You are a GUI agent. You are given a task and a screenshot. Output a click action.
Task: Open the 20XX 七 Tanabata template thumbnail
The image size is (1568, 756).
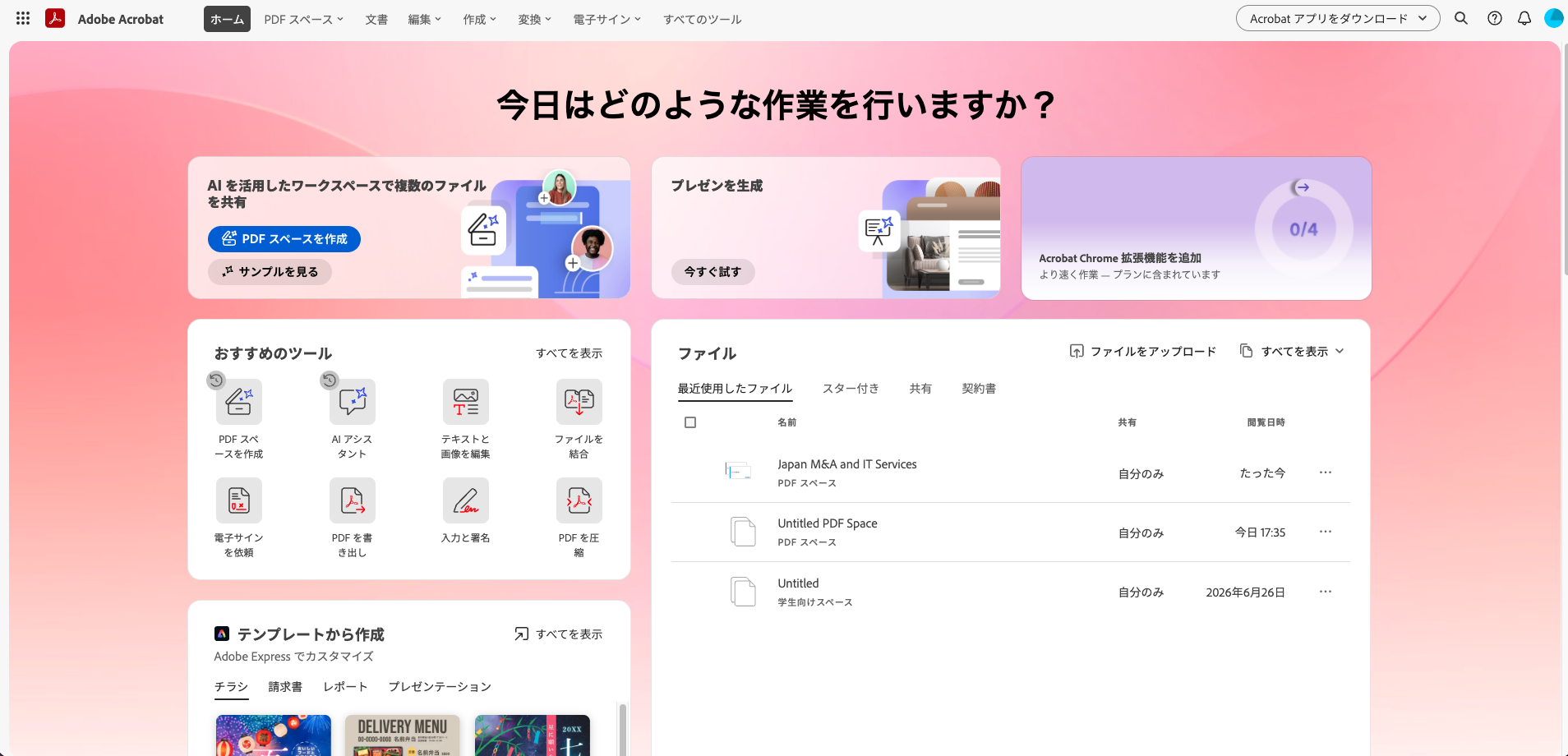[533, 735]
